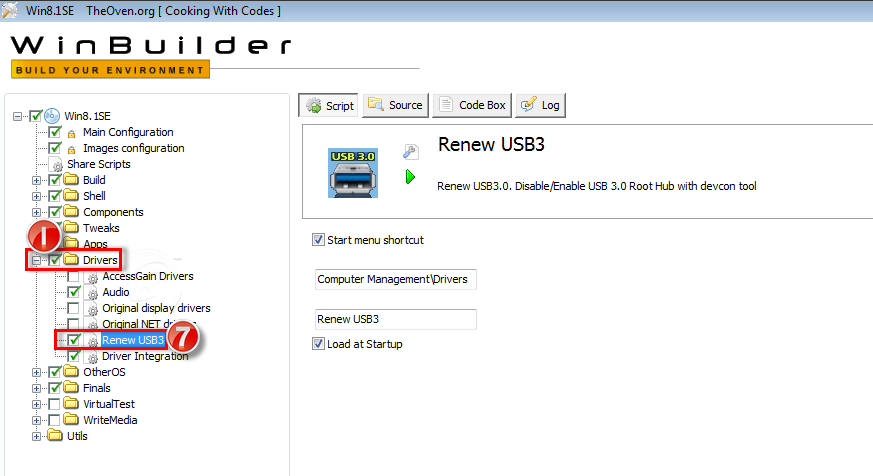Open the Log tab

pyautogui.click(x=541, y=105)
